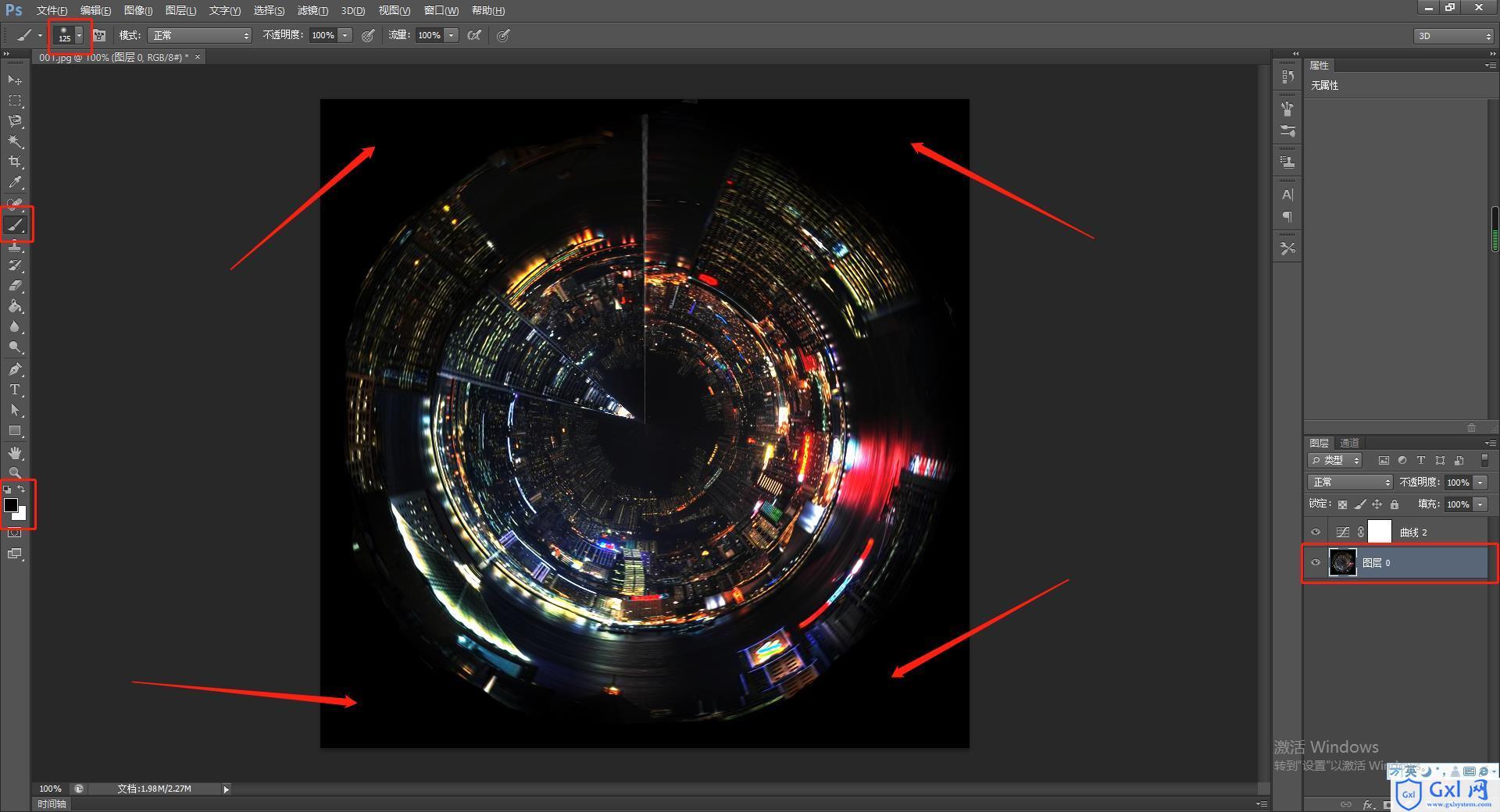The height and width of the screenshot is (812, 1500).
Task: Select the 曲线 2 layer mask thumbnail
Action: pos(1380,532)
